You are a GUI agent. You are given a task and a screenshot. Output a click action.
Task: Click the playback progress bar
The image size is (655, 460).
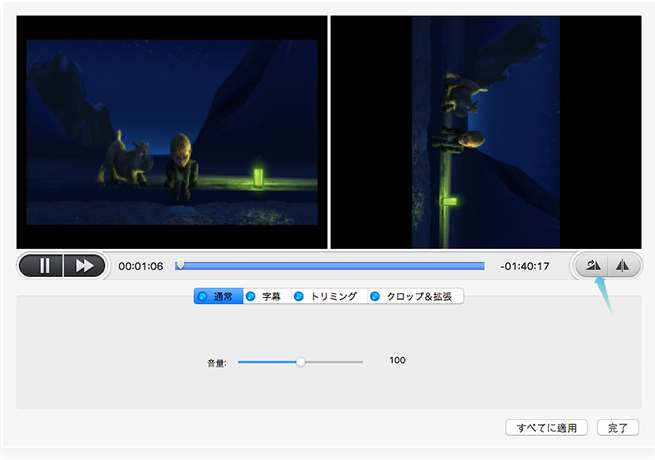[330, 266]
